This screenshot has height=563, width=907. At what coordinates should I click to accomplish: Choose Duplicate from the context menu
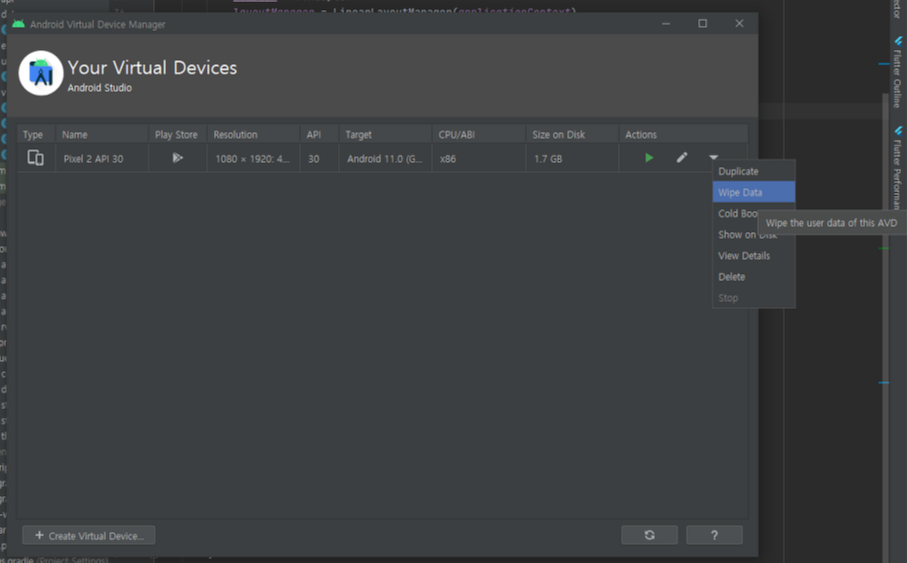pyautogui.click(x=754, y=171)
